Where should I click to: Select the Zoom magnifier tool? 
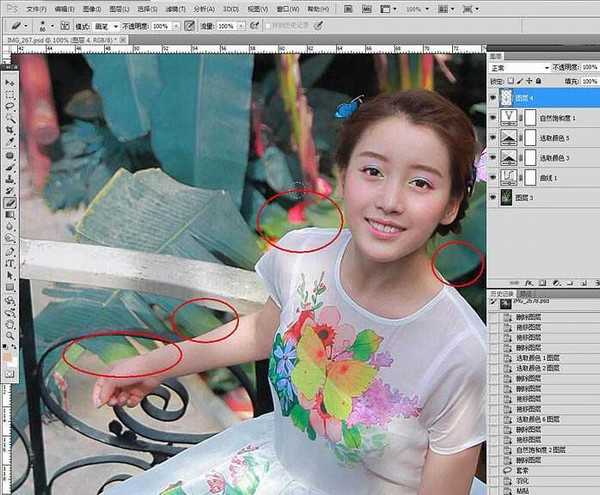click(x=10, y=335)
